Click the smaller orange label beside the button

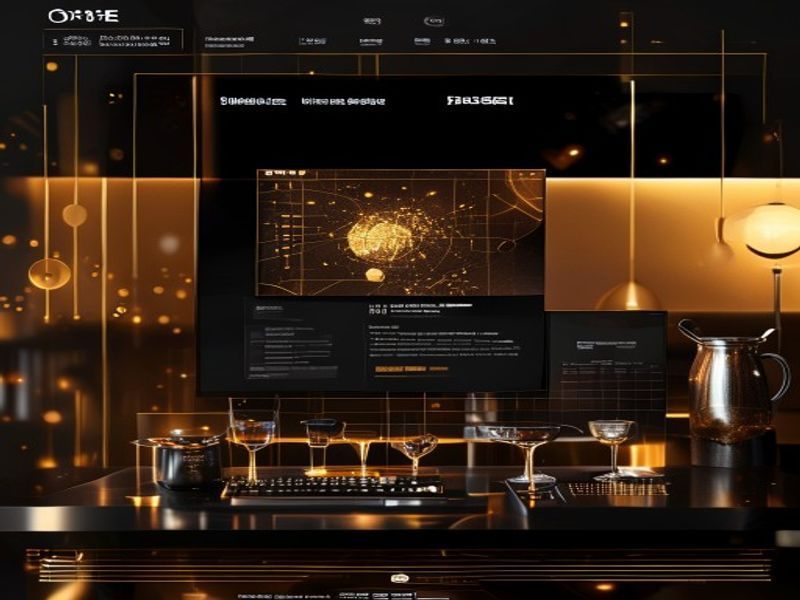point(439,368)
